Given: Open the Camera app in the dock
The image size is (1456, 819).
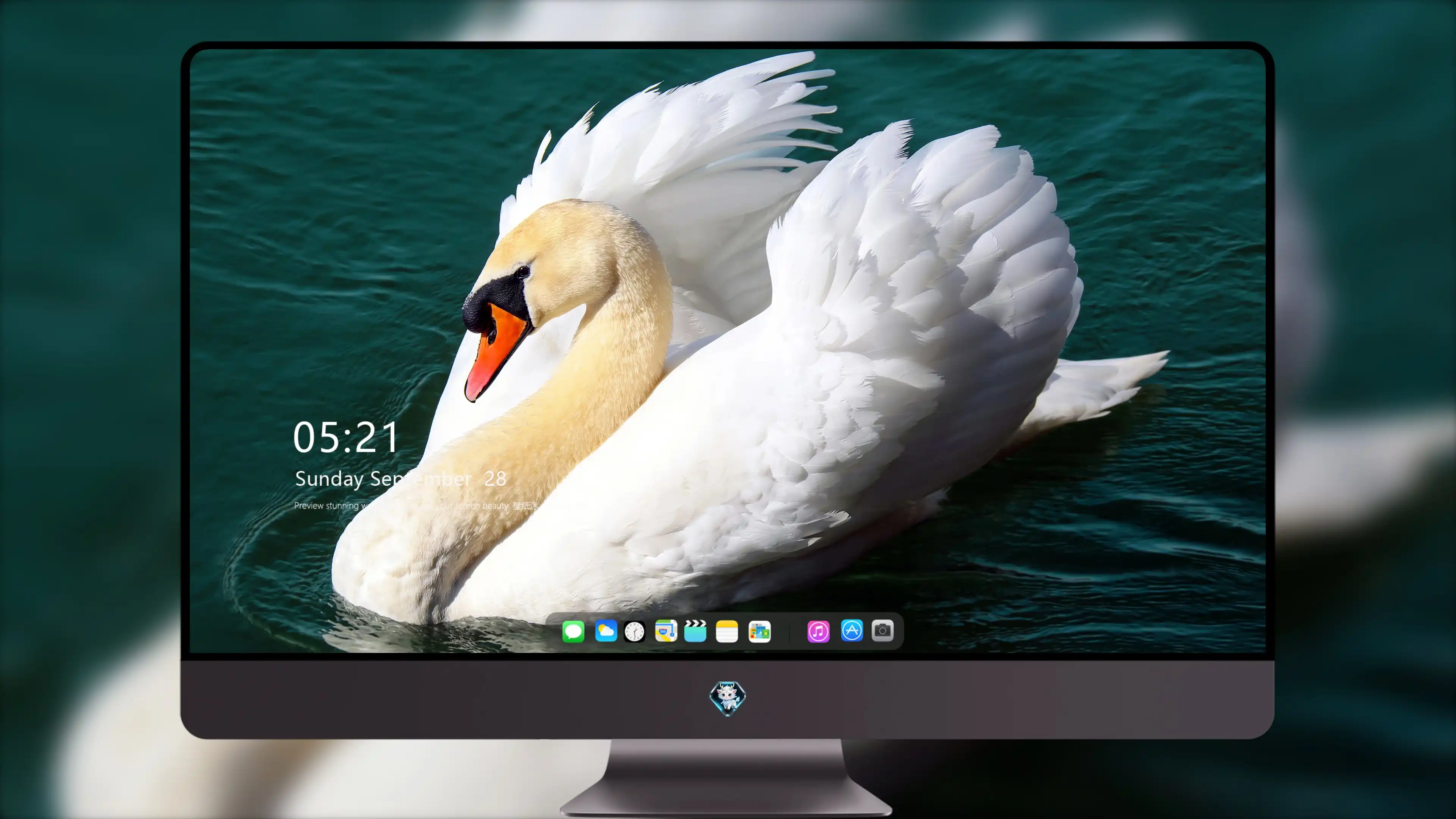Looking at the screenshot, I should coord(883,630).
